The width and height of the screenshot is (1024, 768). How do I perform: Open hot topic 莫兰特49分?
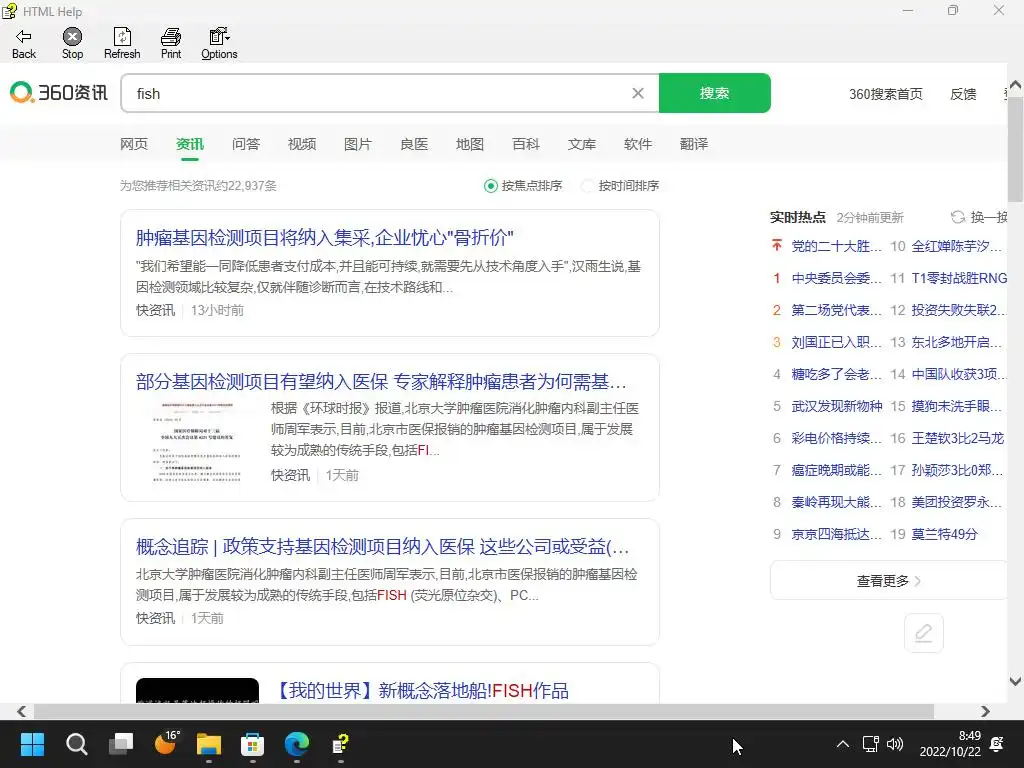(944, 534)
